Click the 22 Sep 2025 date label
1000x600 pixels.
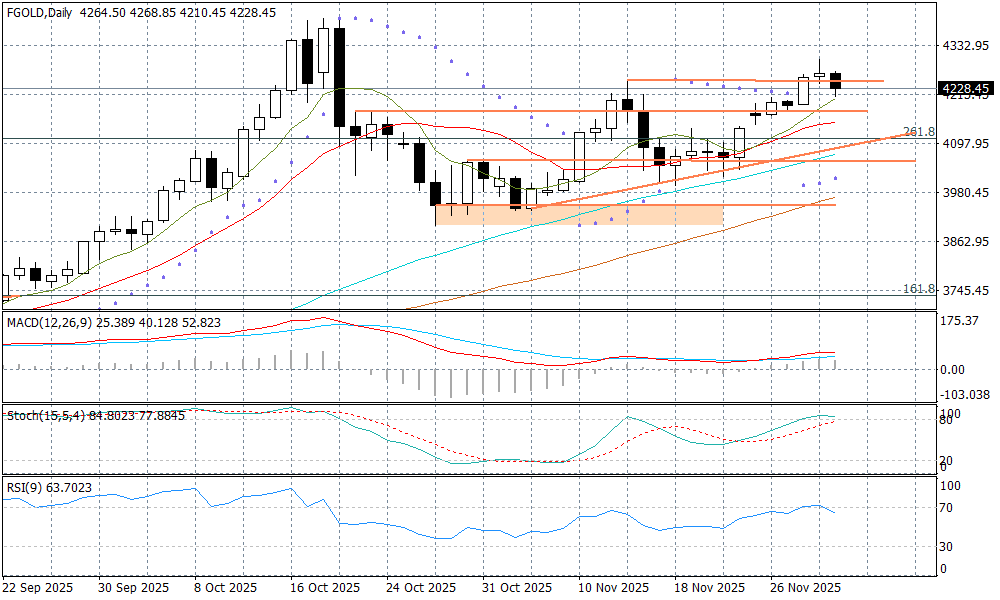(37, 587)
